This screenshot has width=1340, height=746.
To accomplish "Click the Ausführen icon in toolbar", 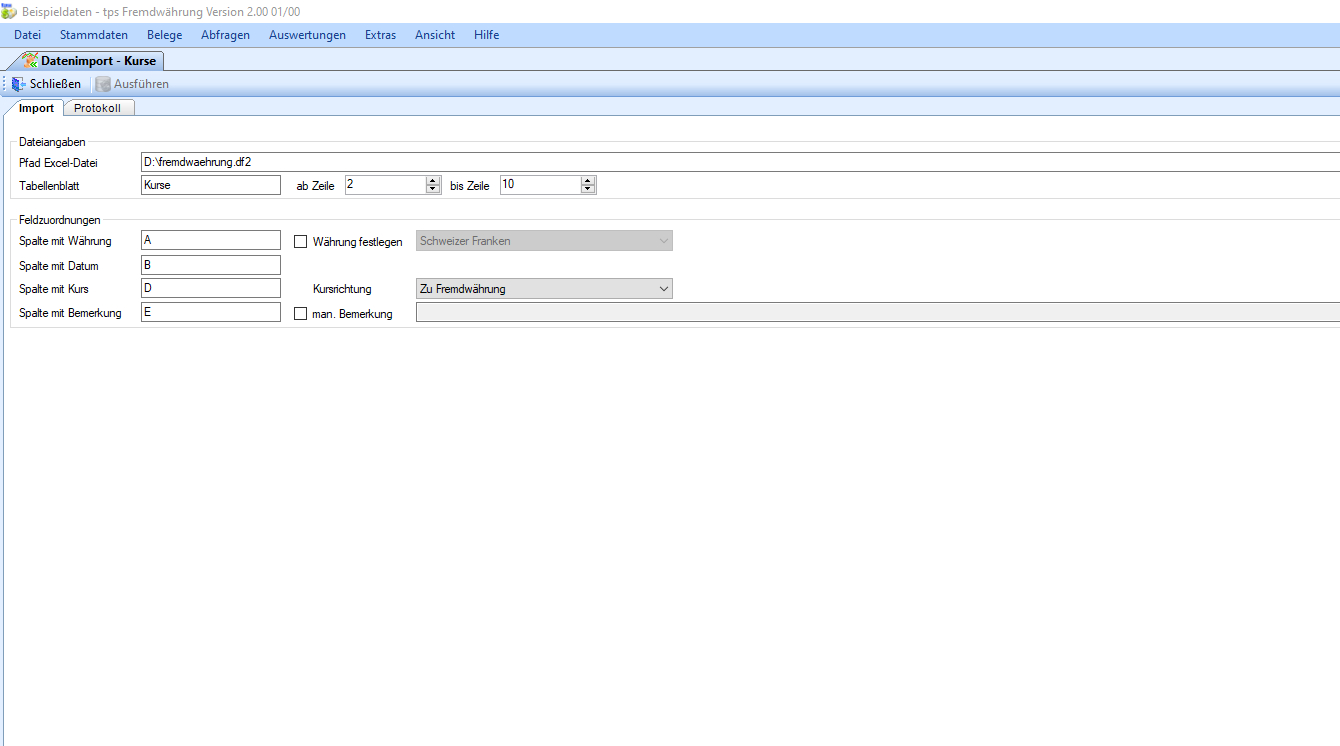I will point(103,84).
